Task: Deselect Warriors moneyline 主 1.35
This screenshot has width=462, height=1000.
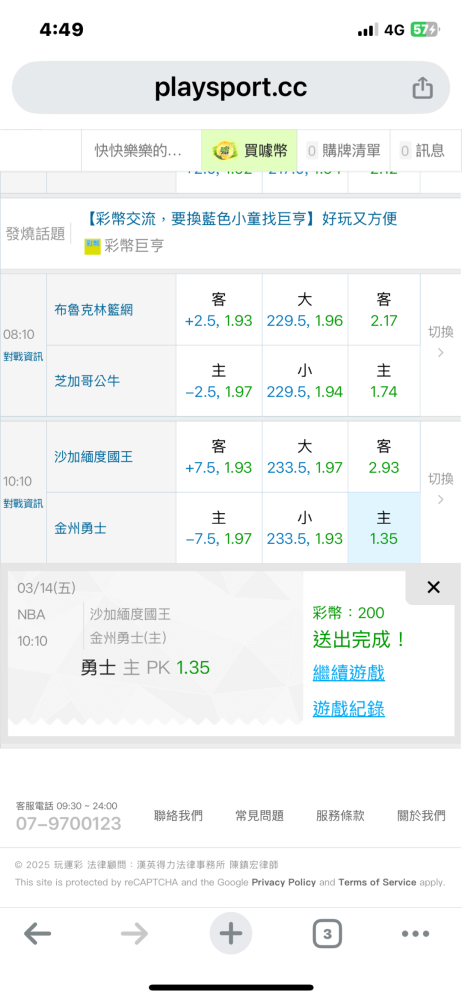Action: point(384,528)
